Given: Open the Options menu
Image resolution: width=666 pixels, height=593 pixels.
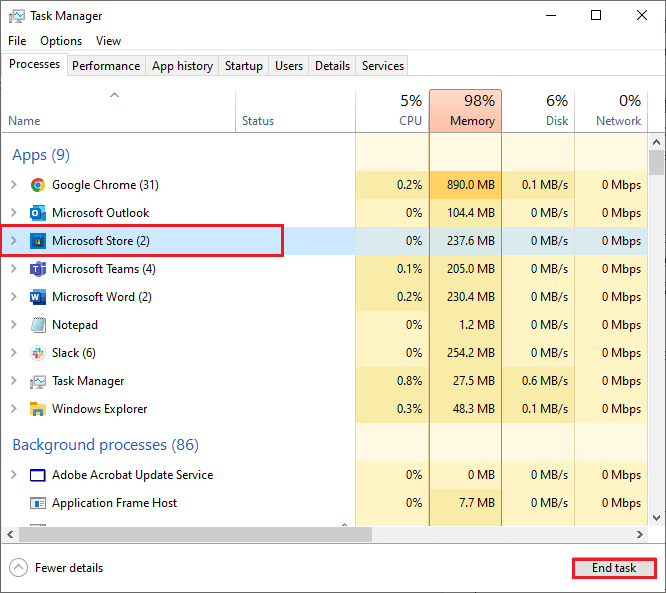Looking at the screenshot, I should point(61,41).
